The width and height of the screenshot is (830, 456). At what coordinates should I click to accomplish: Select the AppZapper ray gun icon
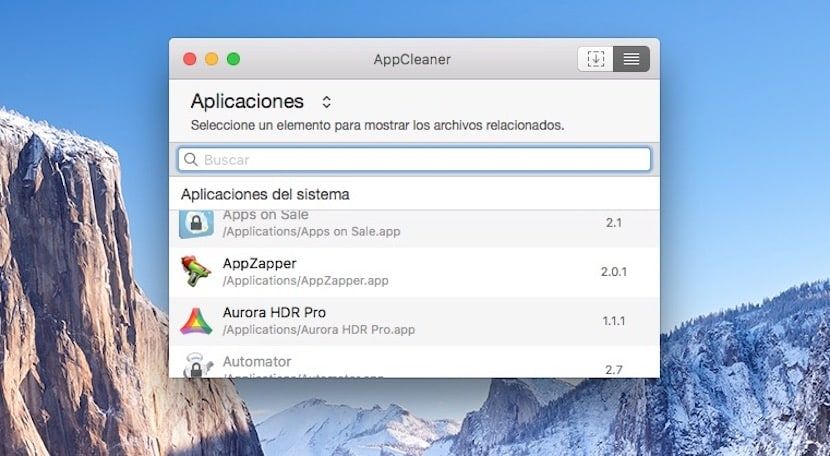point(196,272)
